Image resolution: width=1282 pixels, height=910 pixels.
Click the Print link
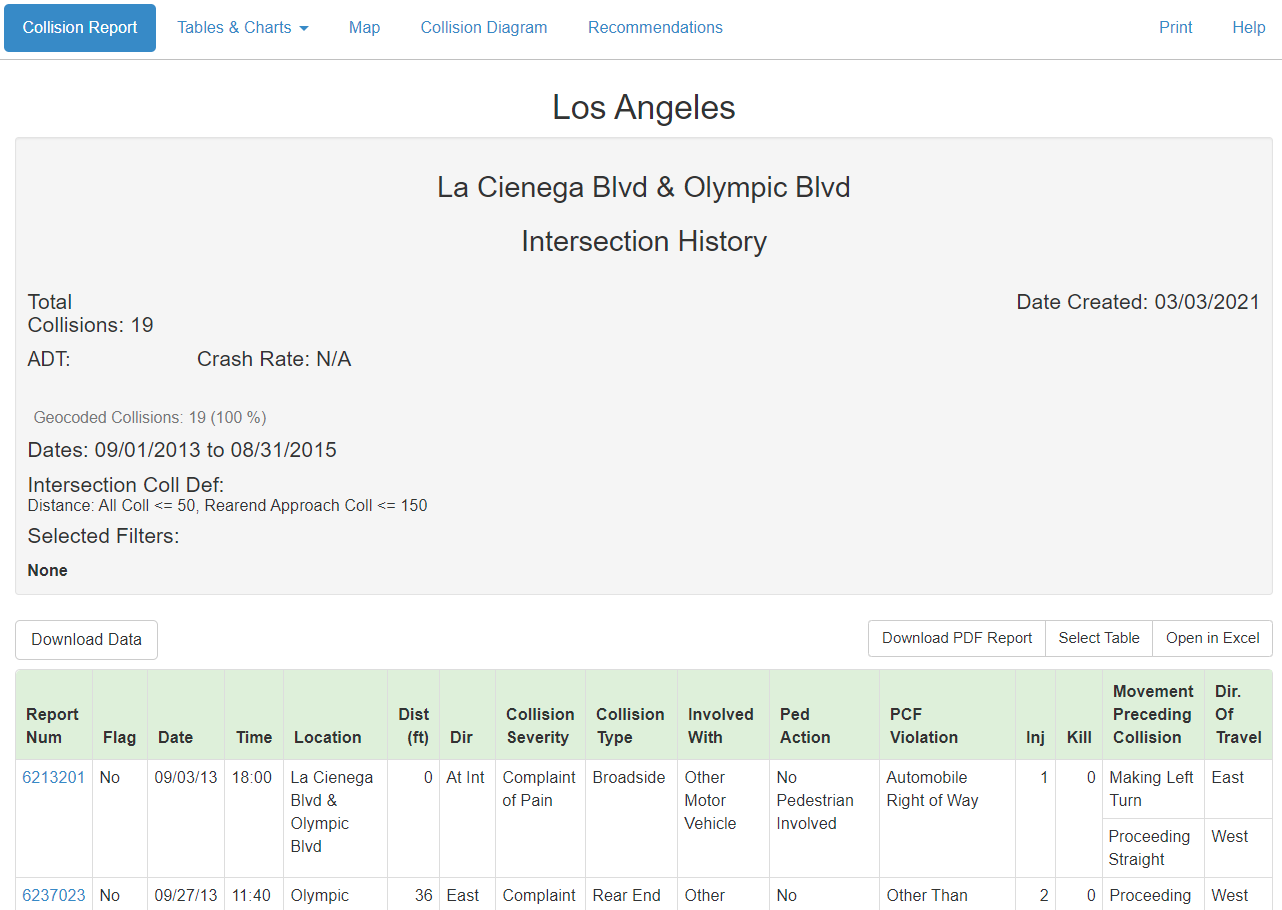point(1175,28)
